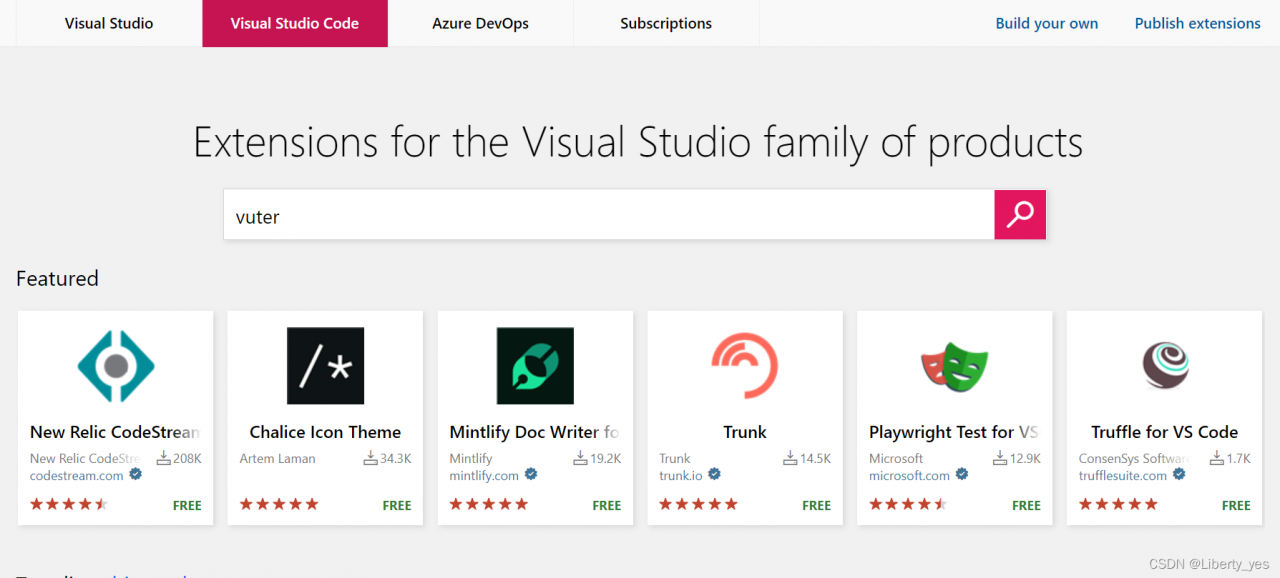Screen dimensions: 1280x578
Task: Focus the search field containing vuter
Action: [x=608, y=215]
